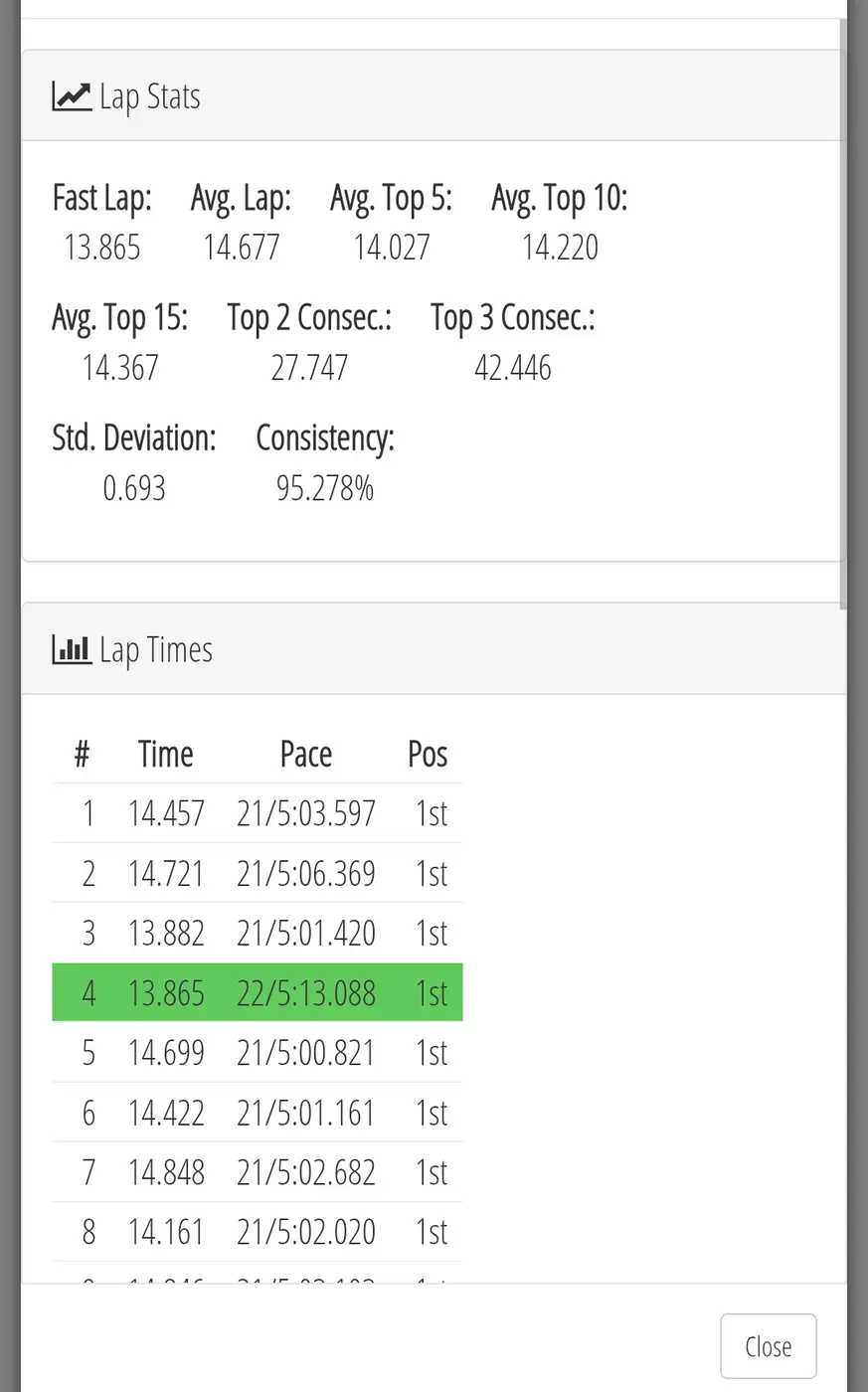Image resolution: width=868 pixels, height=1392 pixels.
Task: Select lap 3 row with time 13.882
Action: (258, 933)
